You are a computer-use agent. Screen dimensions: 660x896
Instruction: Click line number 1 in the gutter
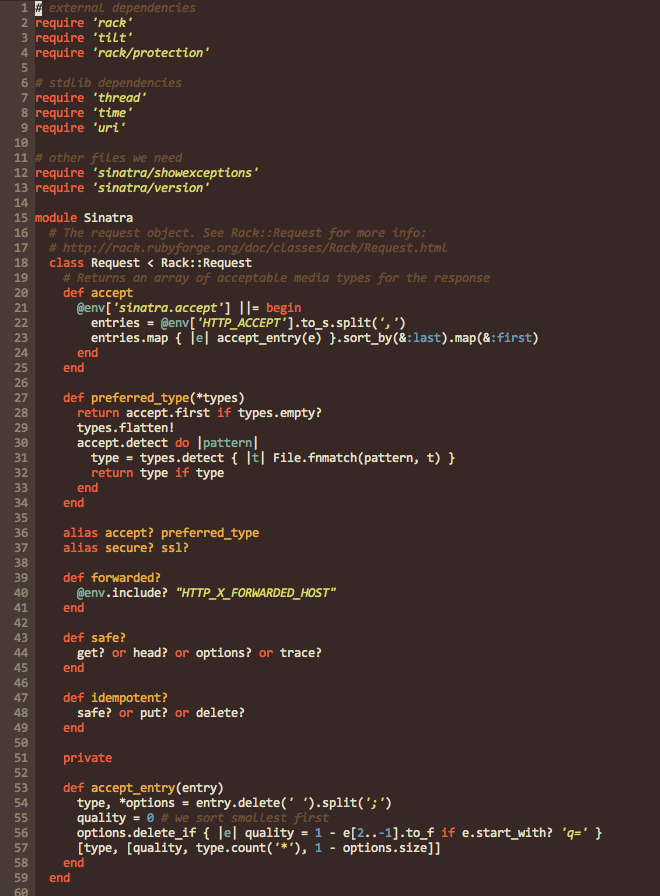click(x=25, y=8)
